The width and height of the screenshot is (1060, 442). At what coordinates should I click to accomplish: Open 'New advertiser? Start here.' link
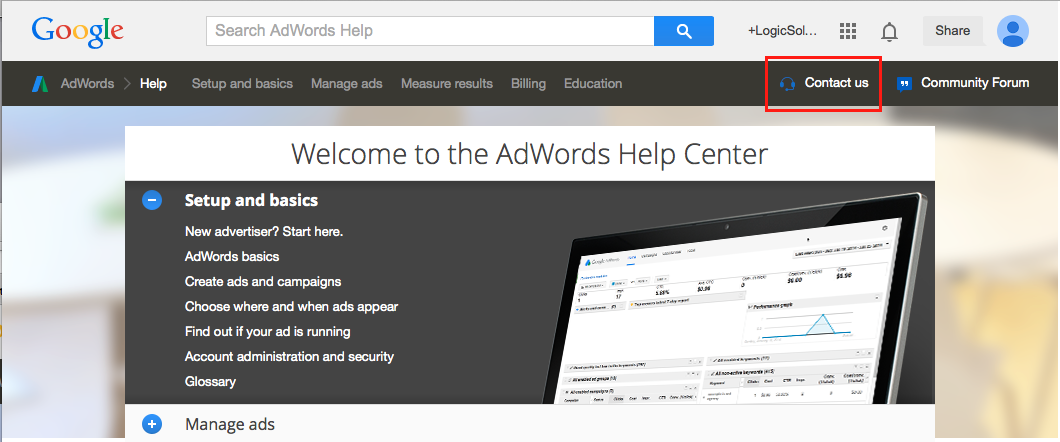click(x=264, y=232)
